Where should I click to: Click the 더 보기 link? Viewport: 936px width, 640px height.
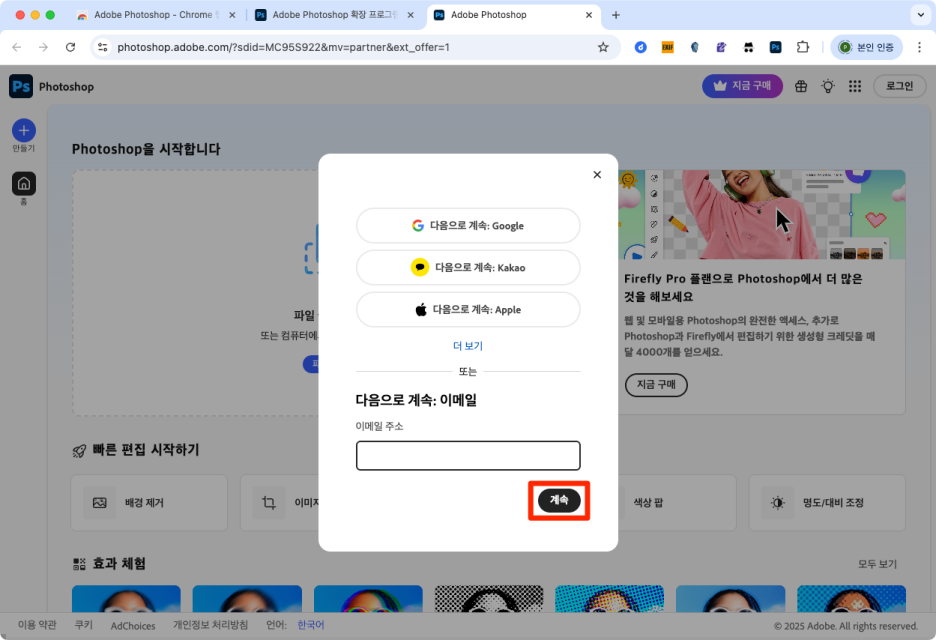(468, 346)
